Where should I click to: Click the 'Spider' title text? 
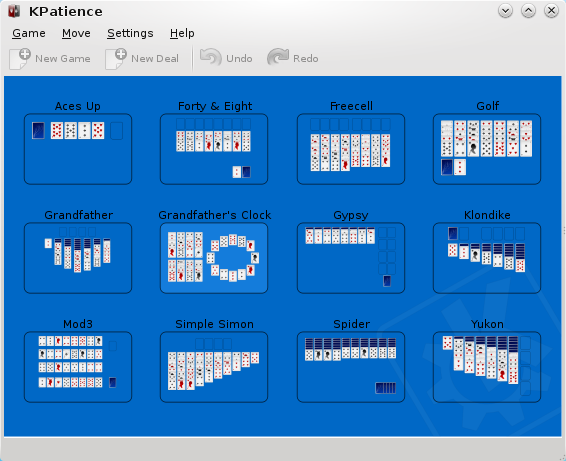(x=352, y=324)
